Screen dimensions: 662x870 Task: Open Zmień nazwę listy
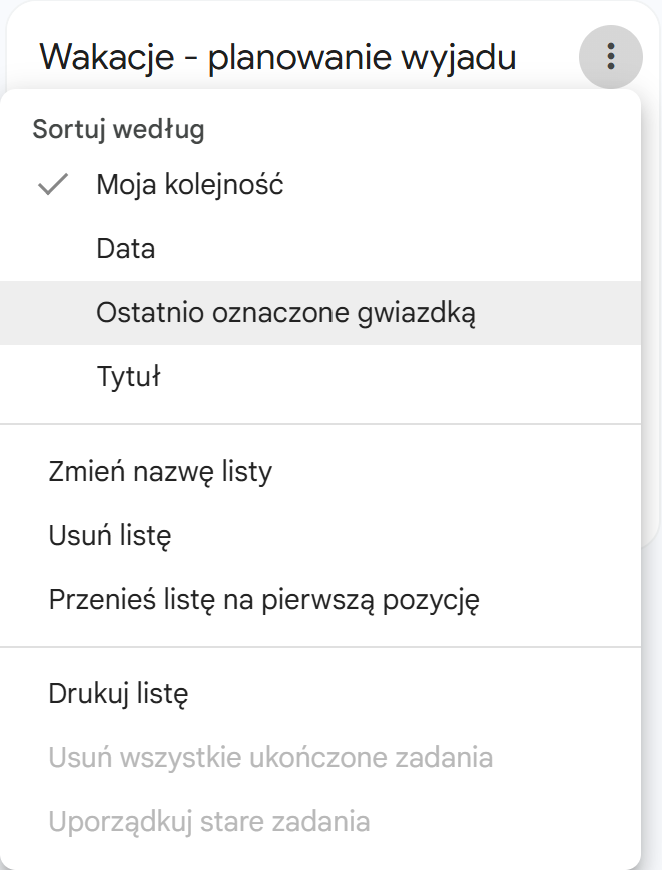(x=160, y=471)
